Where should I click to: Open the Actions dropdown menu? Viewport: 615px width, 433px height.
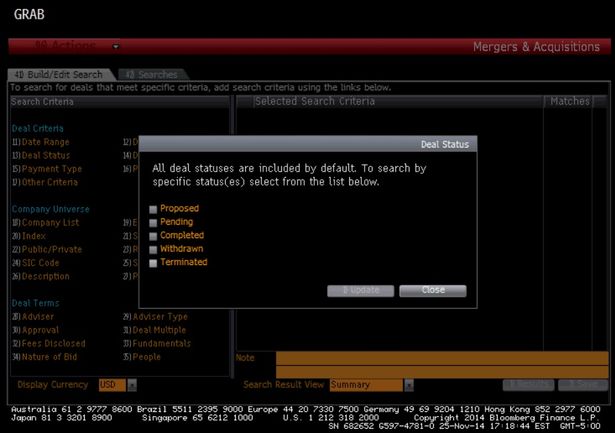coord(116,46)
